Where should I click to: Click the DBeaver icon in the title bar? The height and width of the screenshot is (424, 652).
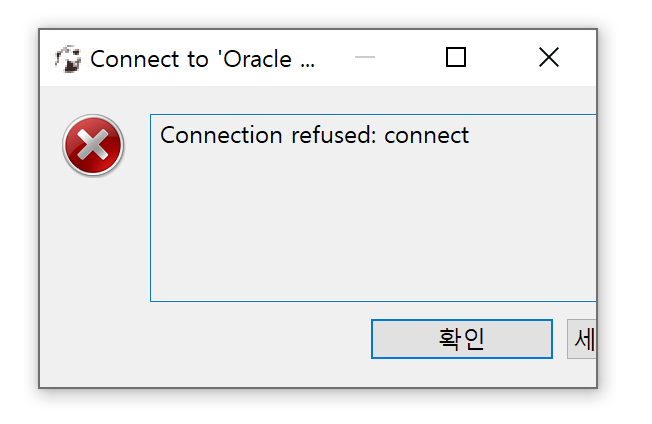coord(68,59)
